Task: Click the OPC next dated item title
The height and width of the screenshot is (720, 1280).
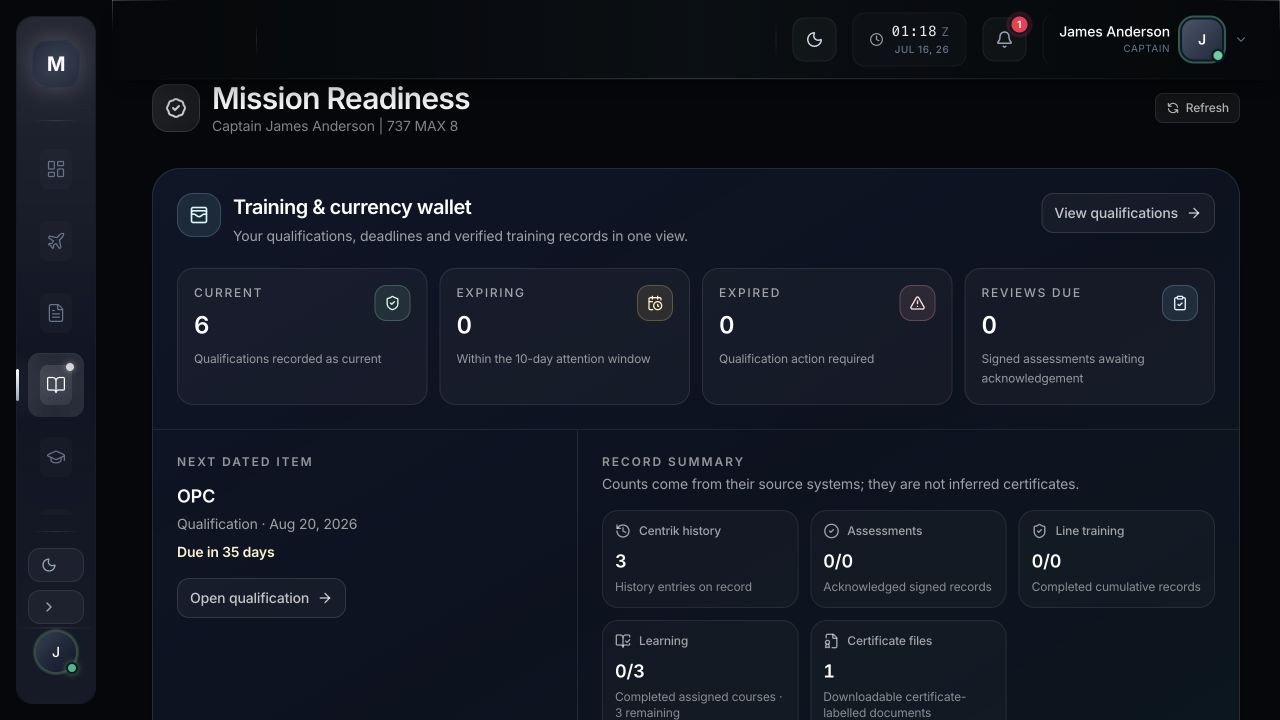Action: [196, 496]
